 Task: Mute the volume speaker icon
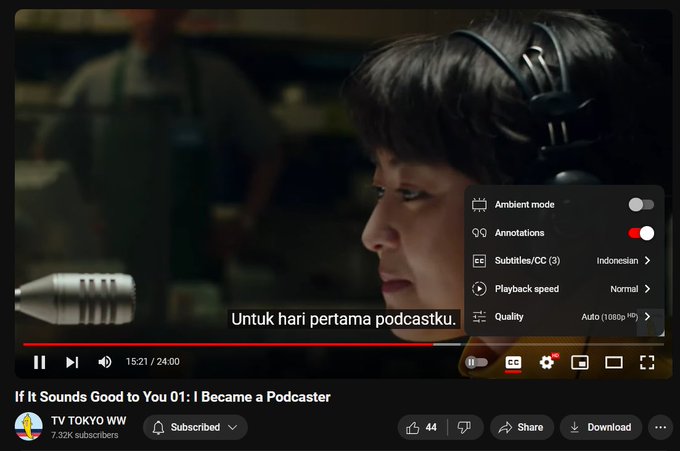[x=105, y=362]
